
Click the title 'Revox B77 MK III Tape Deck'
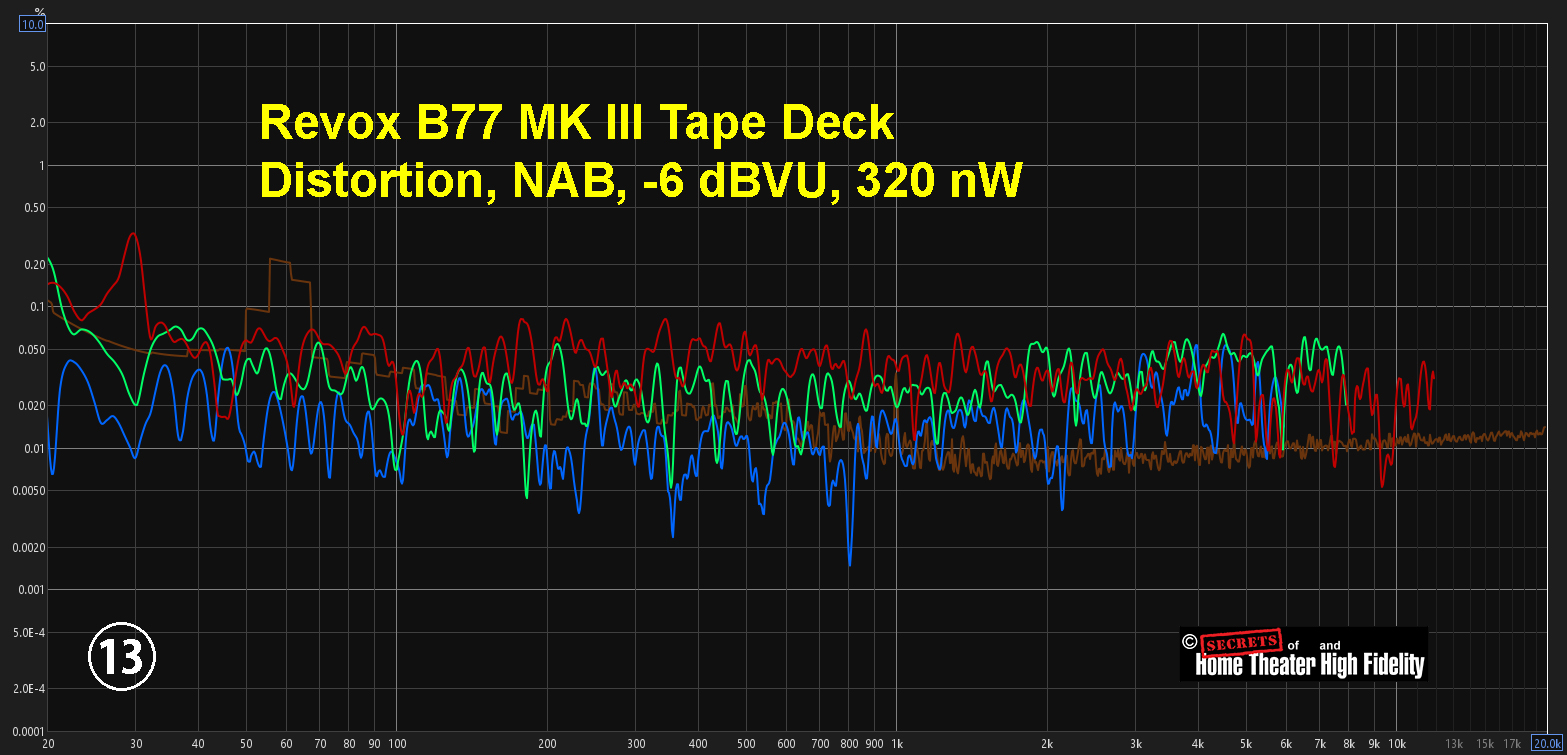[576, 124]
